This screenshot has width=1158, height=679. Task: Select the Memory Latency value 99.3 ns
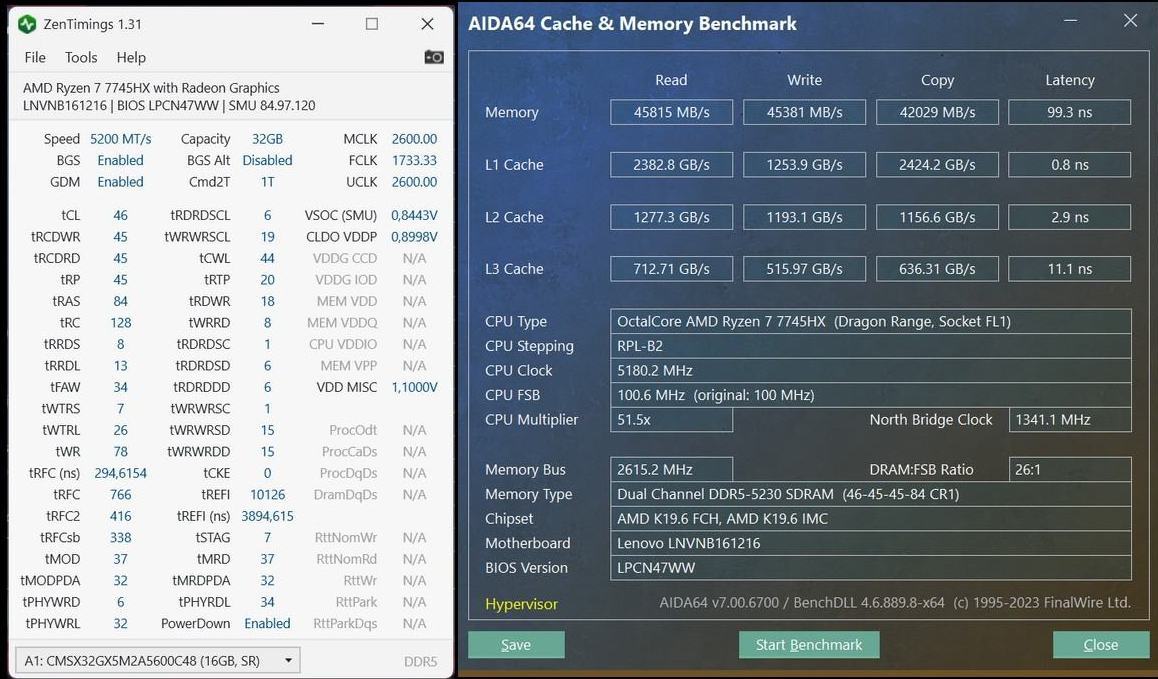(x=1069, y=112)
